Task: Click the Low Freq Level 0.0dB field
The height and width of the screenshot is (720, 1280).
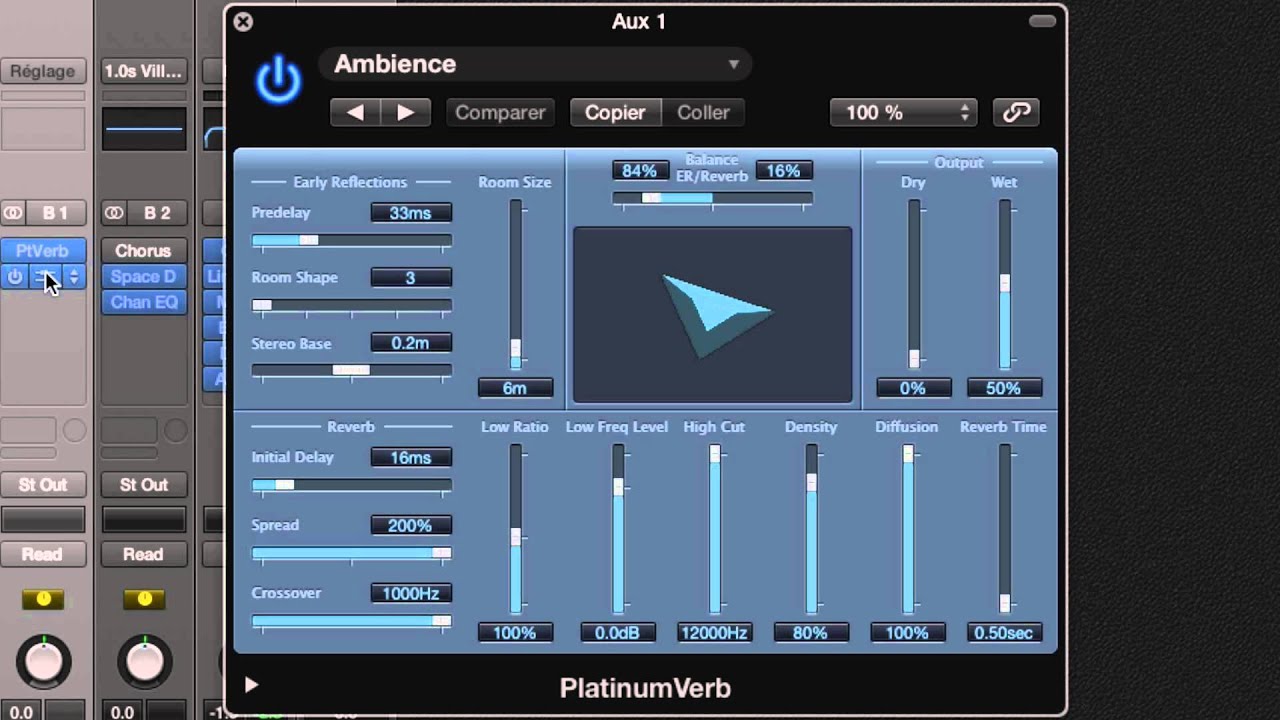Action: pos(617,633)
